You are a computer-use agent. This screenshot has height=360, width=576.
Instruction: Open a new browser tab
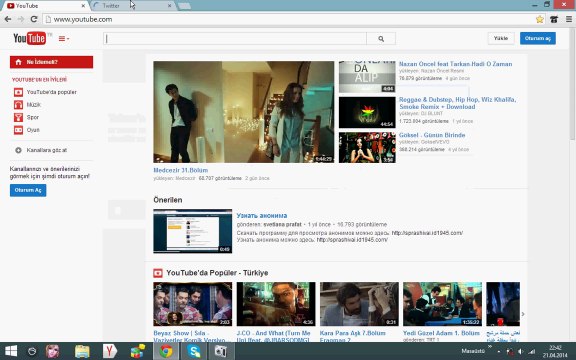tap(184, 6)
